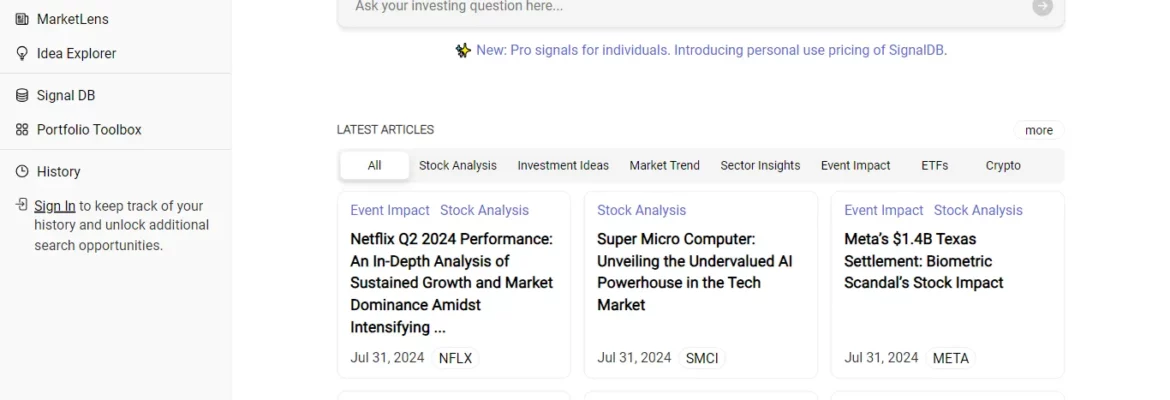Select the All articles tab
1170x400 pixels.
375,166
